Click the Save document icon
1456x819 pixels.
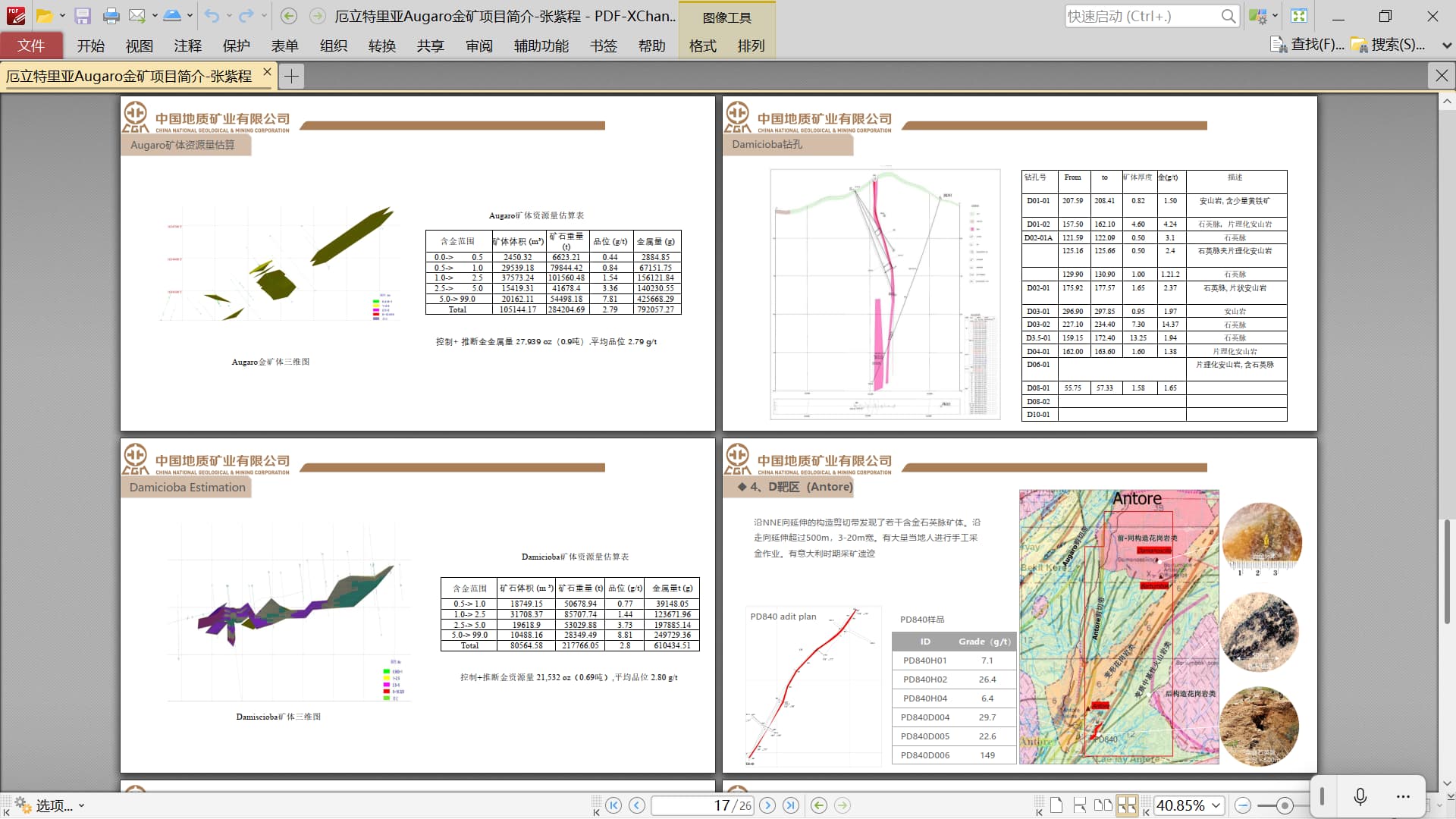pos(83,16)
